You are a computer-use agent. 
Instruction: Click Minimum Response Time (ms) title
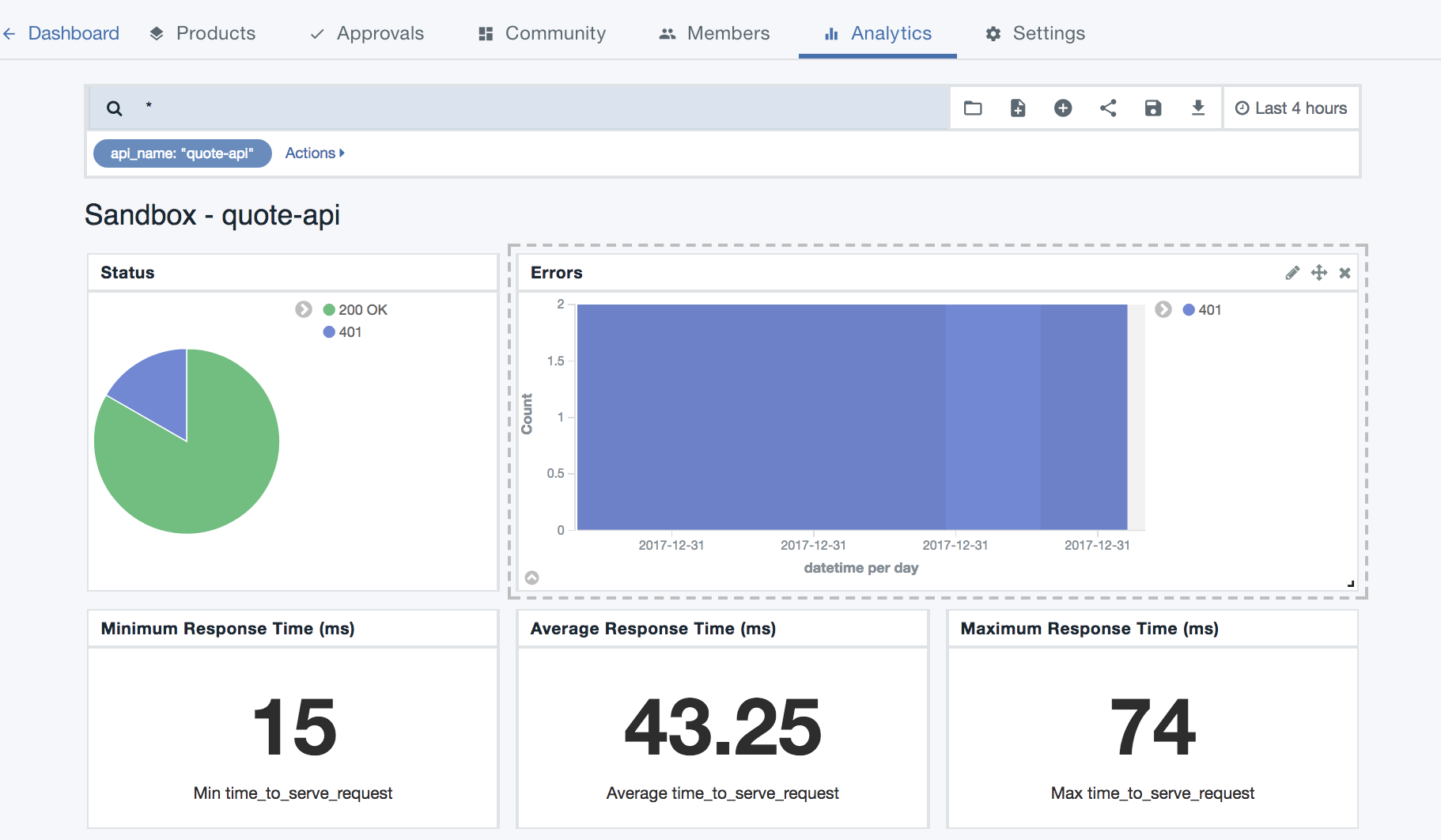point(228,629)
